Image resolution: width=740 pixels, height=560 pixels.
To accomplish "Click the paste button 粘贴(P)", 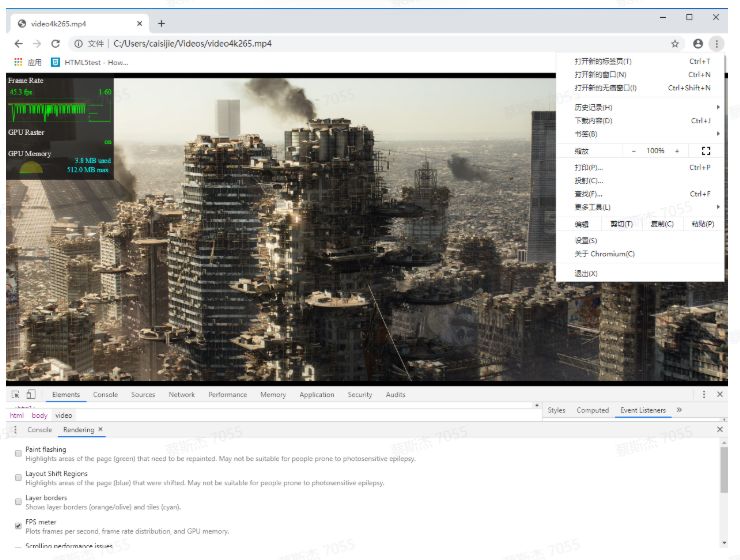I will coord(703,224).
